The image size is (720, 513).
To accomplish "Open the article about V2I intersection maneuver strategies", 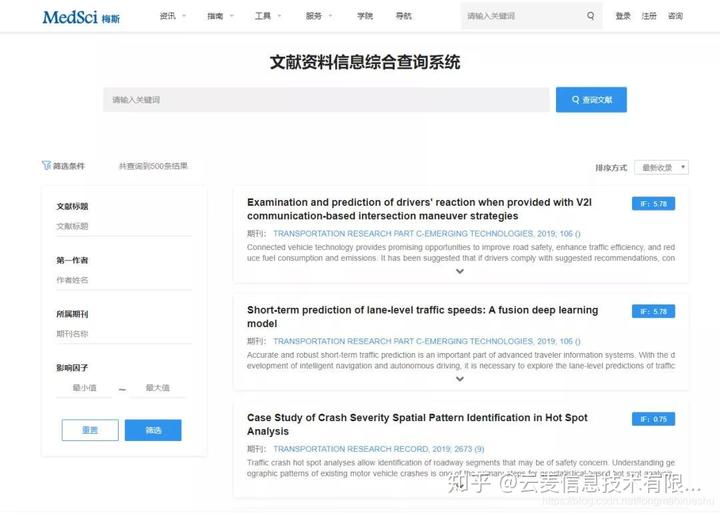I will pyautogui.click(x=419, y=209).
